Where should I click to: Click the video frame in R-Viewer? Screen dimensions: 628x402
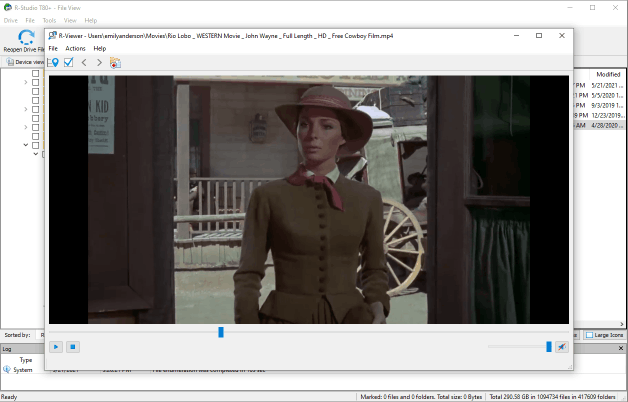pos(309,199)
